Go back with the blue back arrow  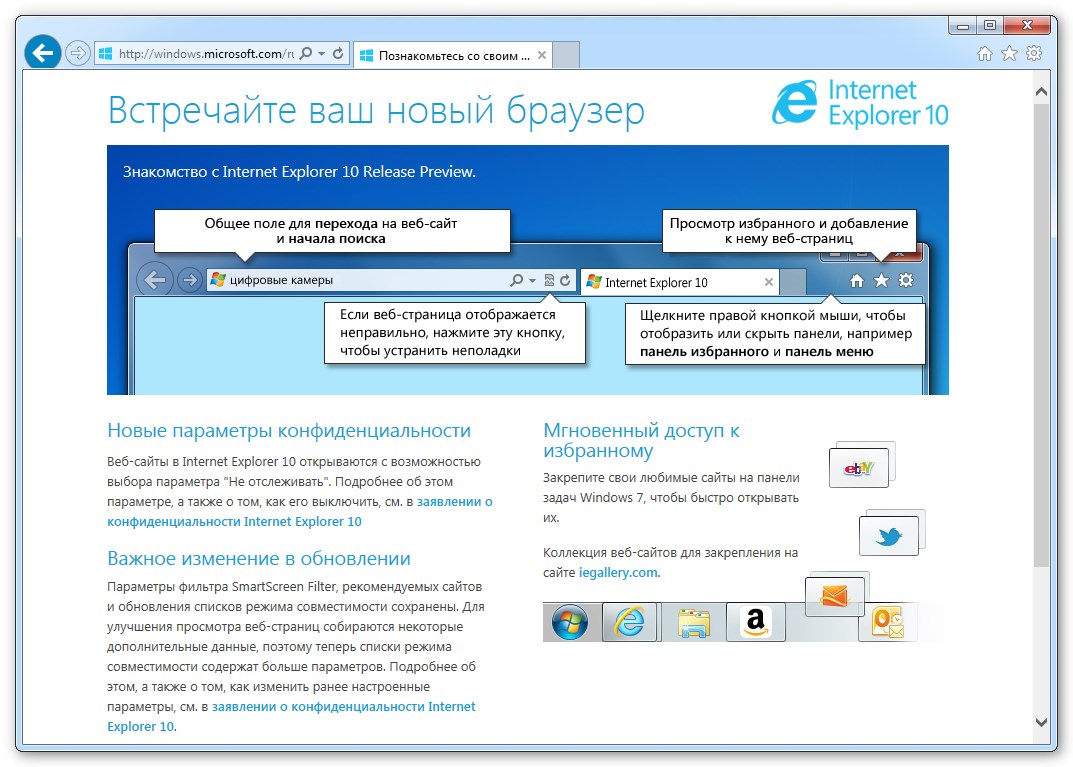42,52
